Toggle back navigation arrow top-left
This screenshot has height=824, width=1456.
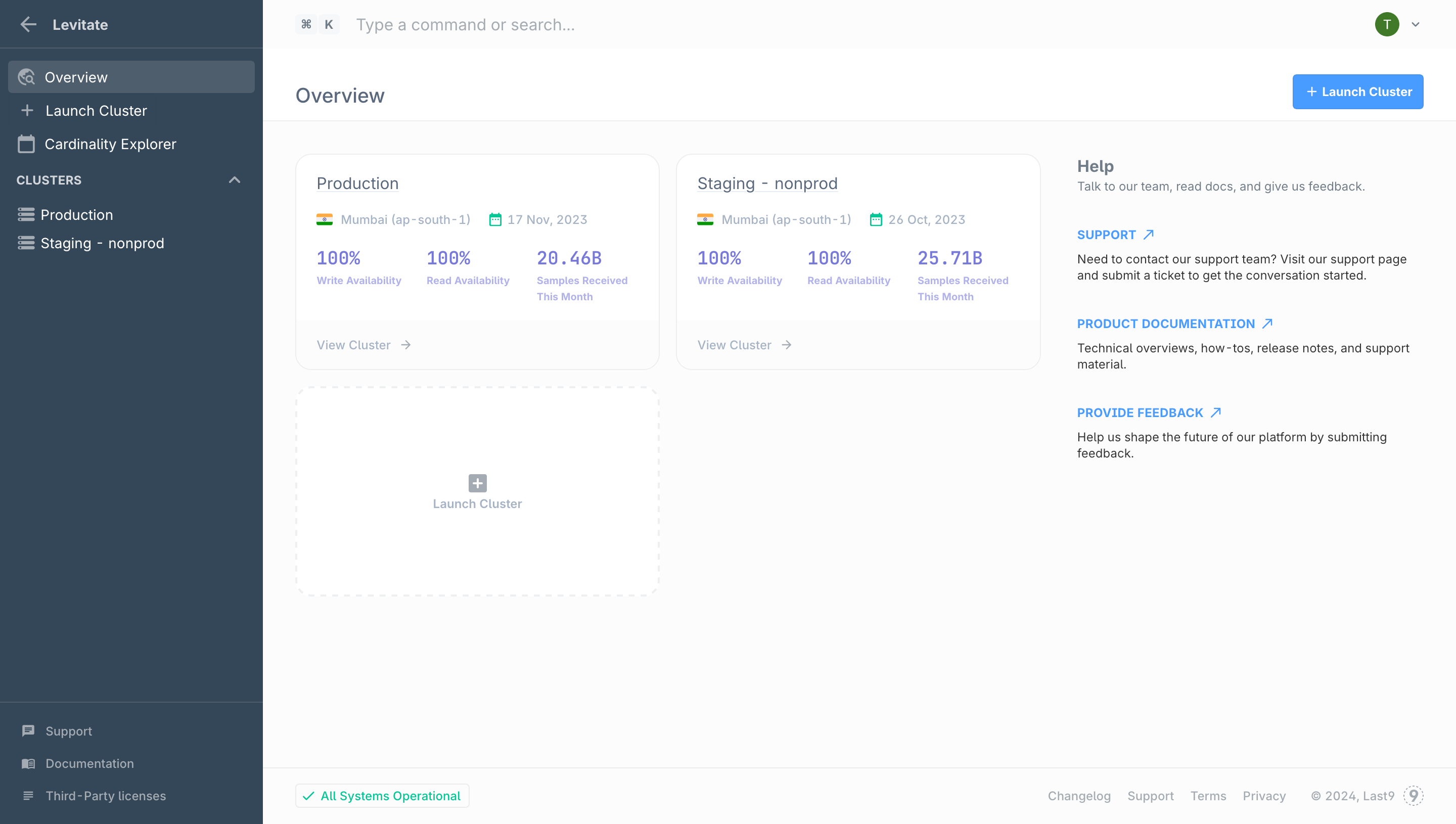(27, 24)
